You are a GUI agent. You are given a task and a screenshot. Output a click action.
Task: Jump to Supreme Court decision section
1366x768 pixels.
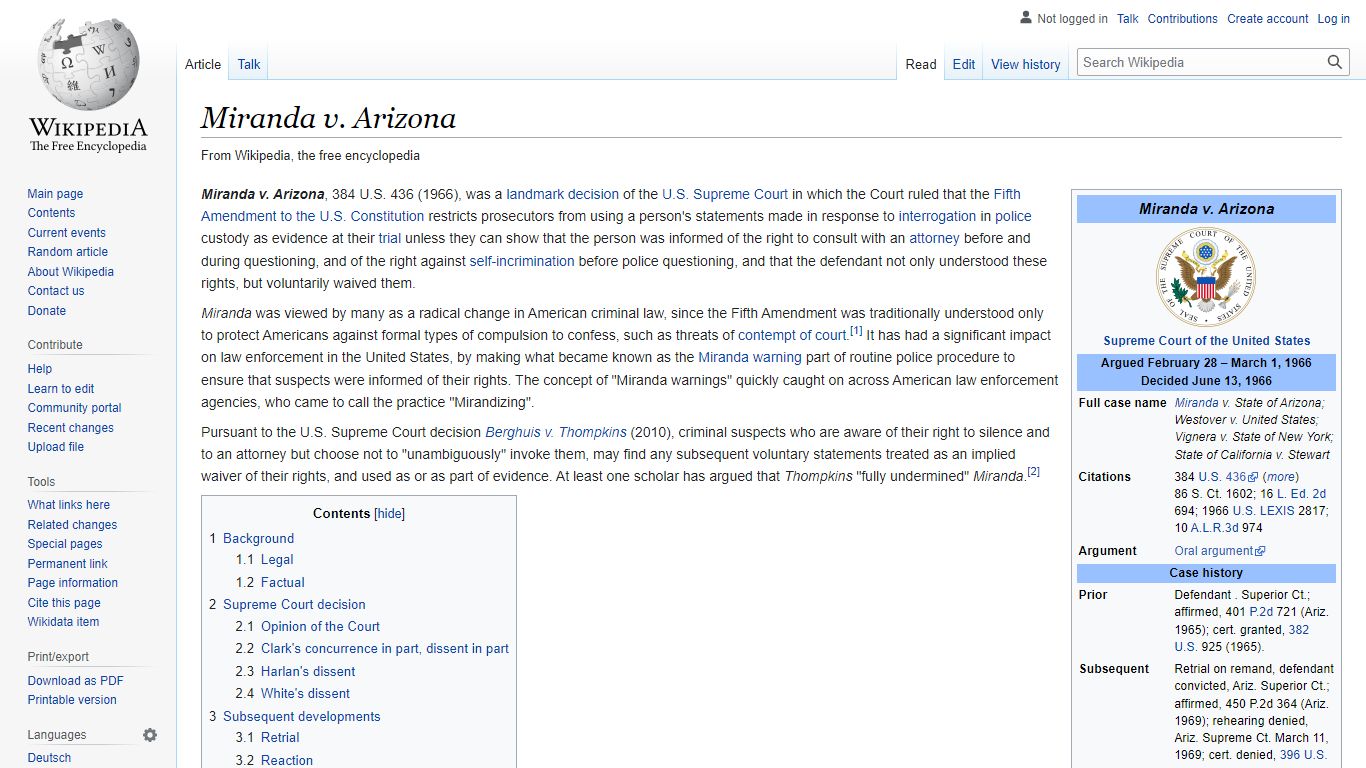pos(294,604)
